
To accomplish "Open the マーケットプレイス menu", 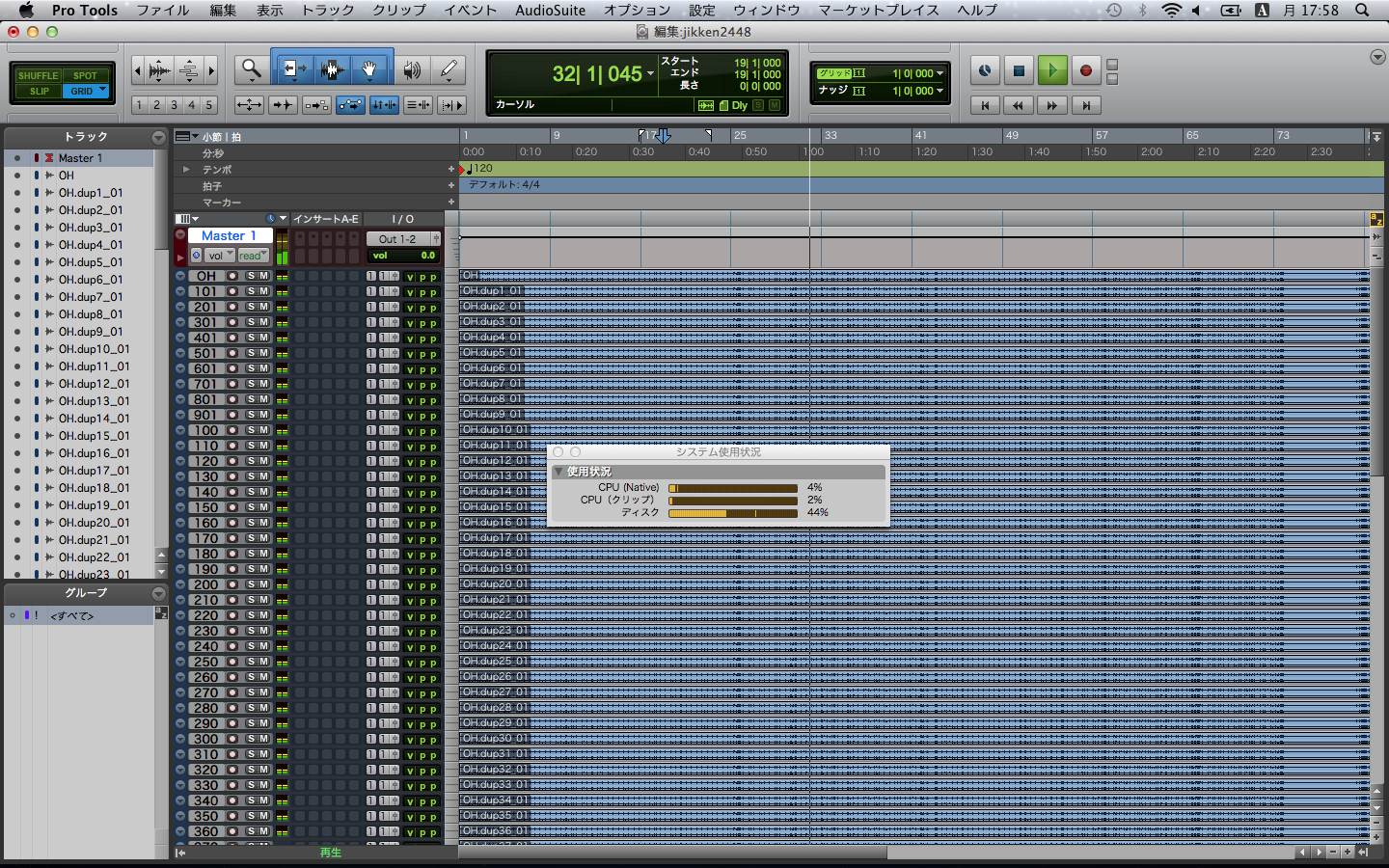I will point(879,10).
